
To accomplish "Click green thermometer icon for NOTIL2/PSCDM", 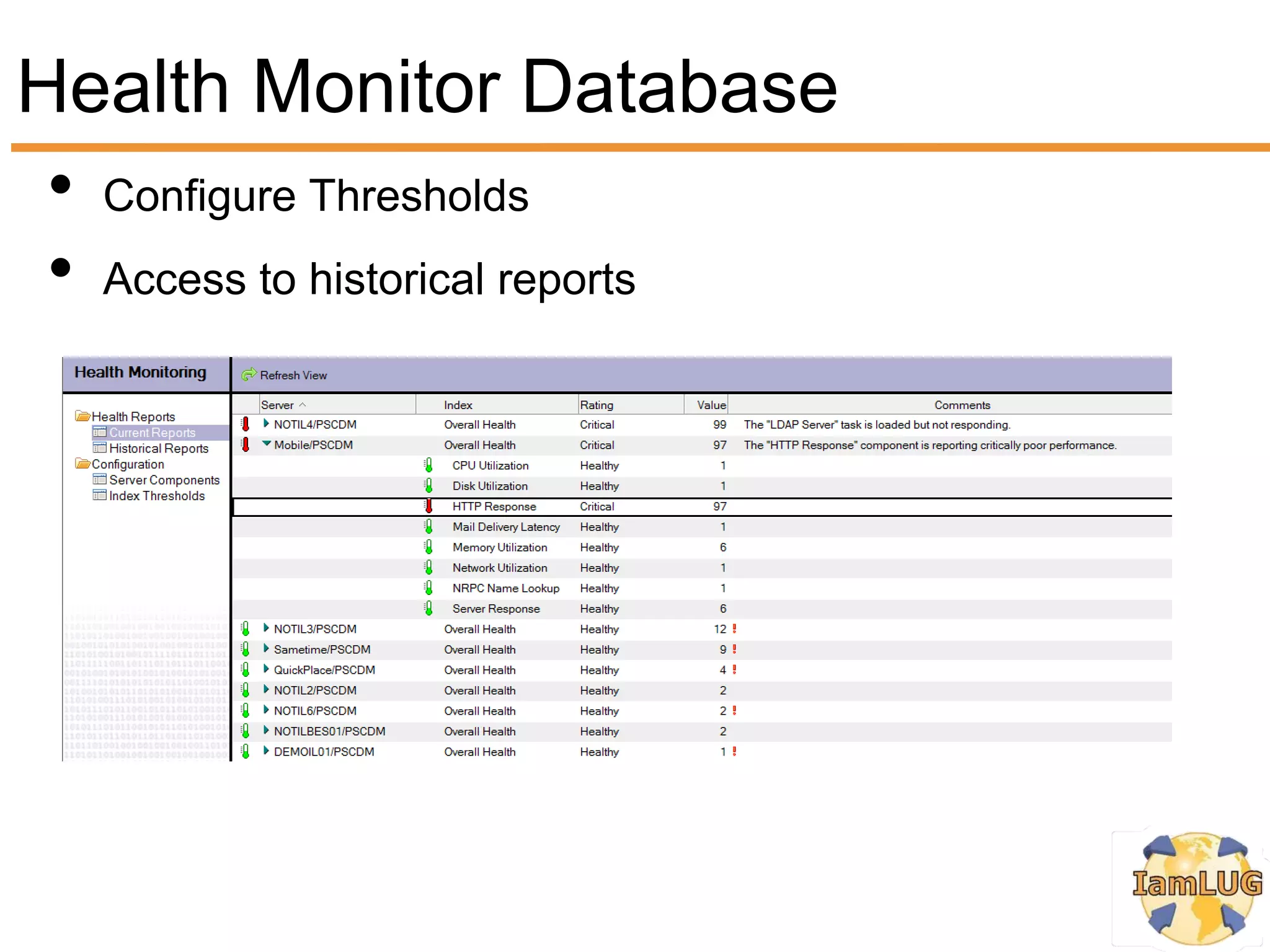I will 246,690.
